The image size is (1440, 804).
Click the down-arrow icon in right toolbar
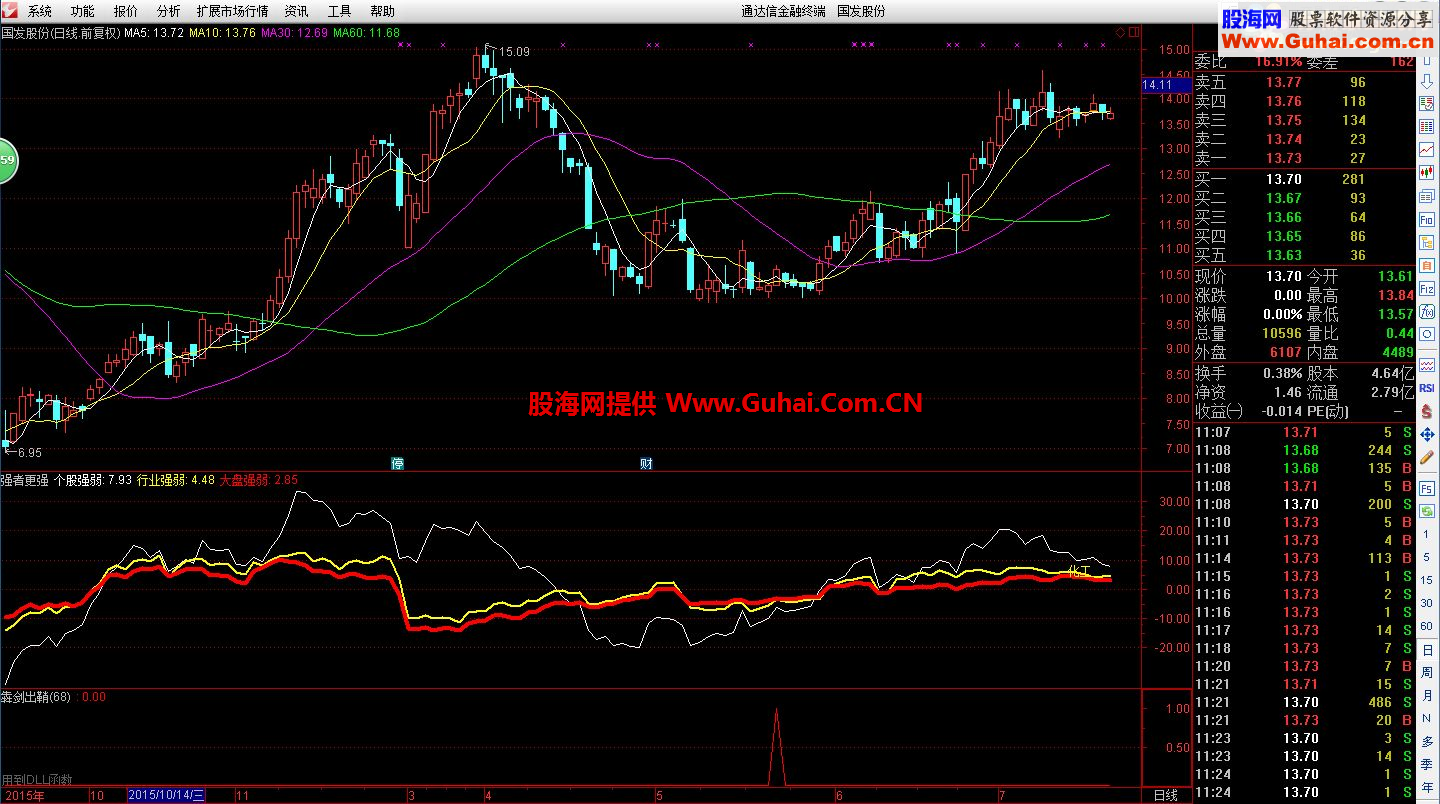pos(1427,82)
